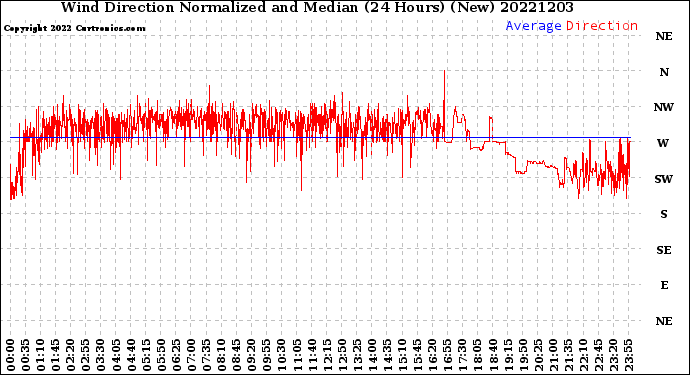690x375 pixels.
Task: Click the 11:40 time axis label
Action: (311, 355)
